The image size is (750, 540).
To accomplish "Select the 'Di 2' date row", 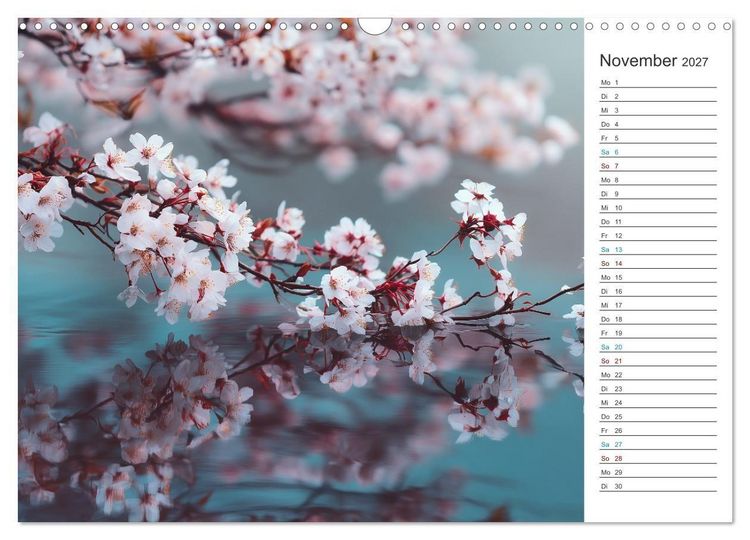I will click(x=658, y=96).
